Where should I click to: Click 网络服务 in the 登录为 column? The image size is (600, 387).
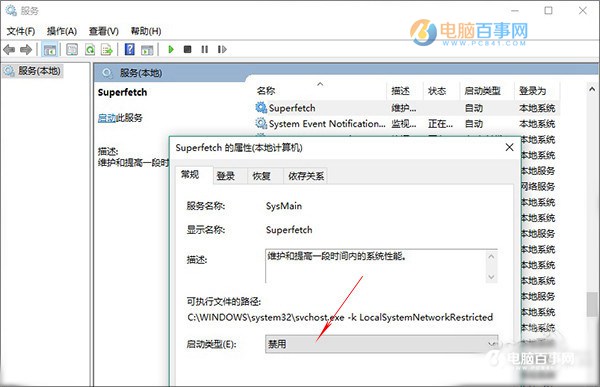pyautogui.click(x=538, y=186)
